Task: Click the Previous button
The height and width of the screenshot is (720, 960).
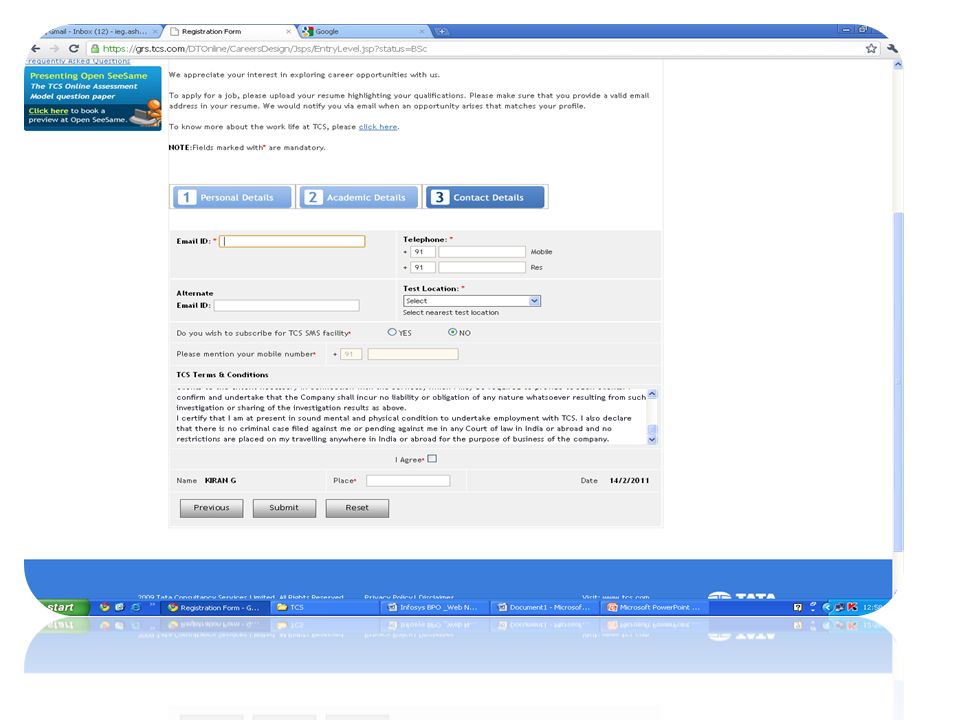Action: coord(211,508)
